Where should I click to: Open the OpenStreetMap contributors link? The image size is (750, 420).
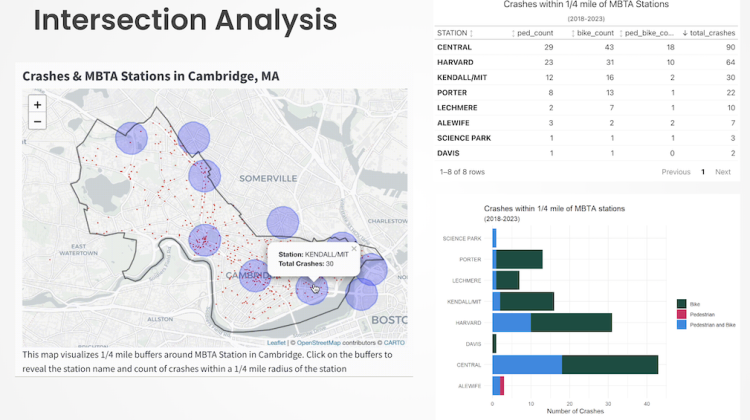click(x=319, y=343)
